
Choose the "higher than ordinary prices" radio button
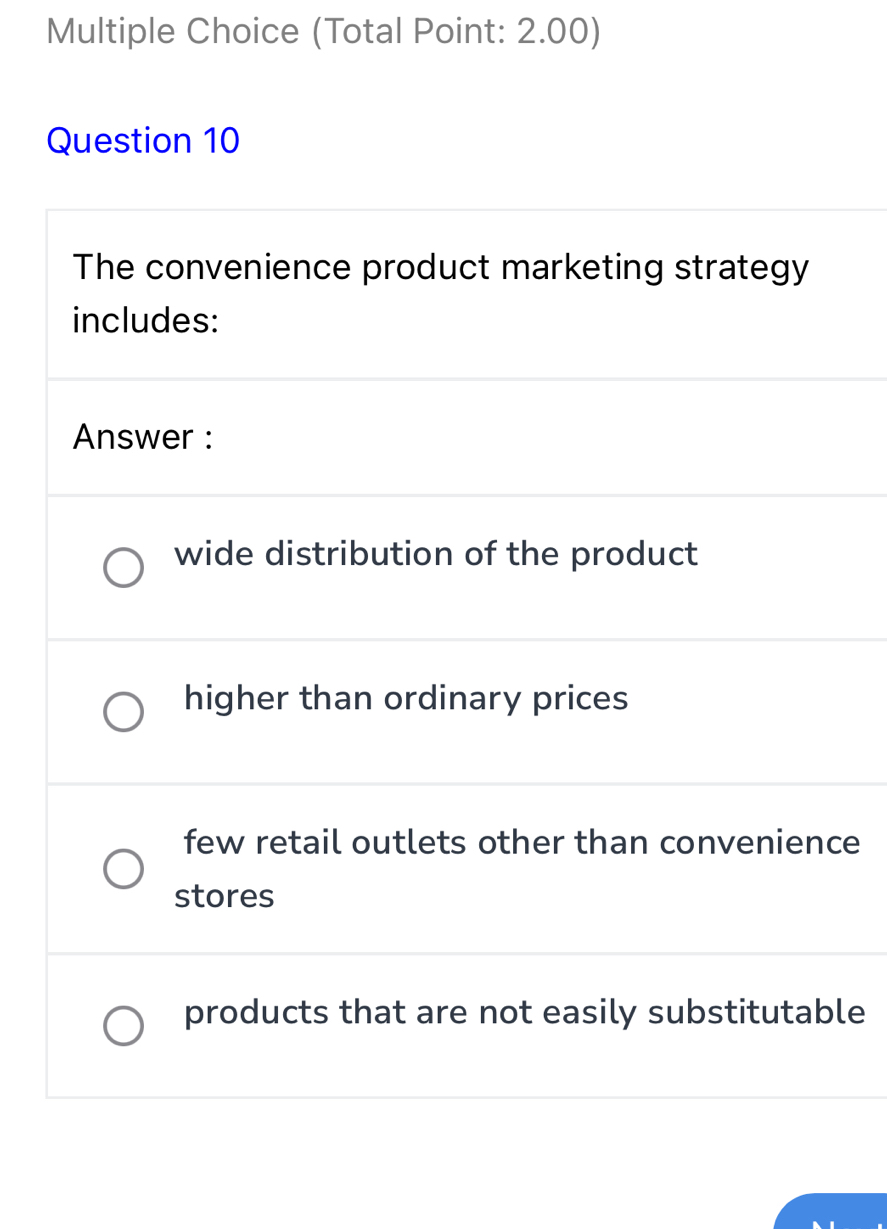[124, 712]
